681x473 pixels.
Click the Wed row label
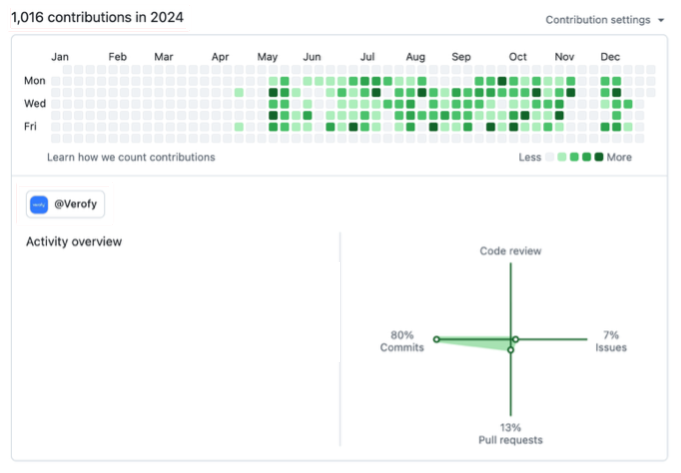(x=35, y=103)
